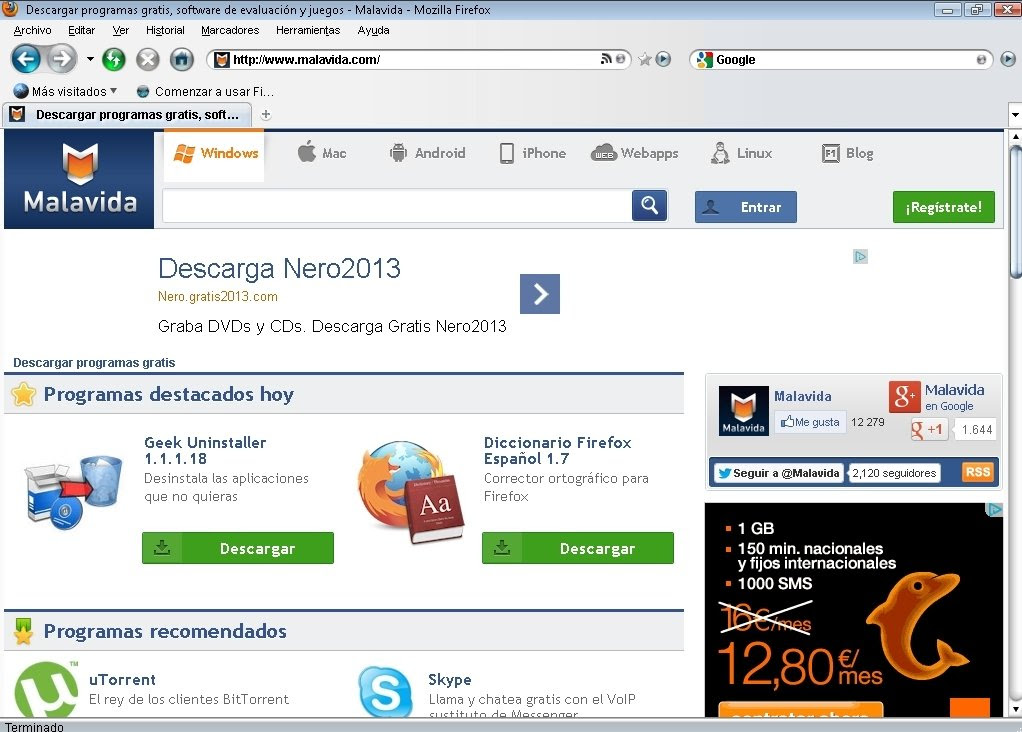Open the Editar menu
1022x732 pixels.
pyautogui.click(x=81, y=30)
